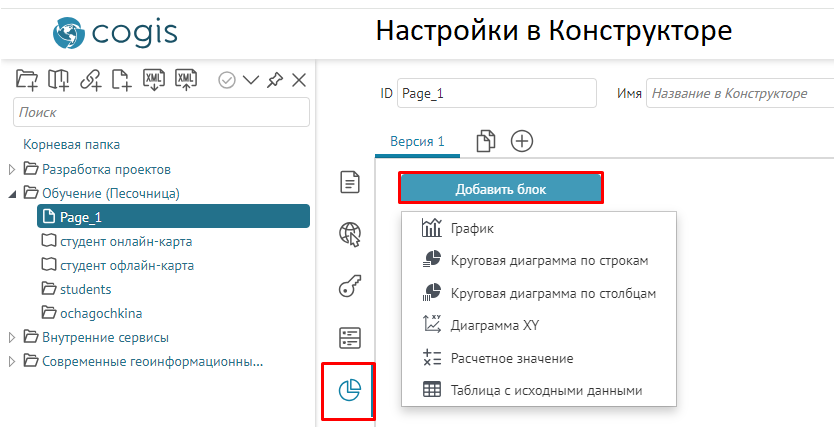Click the XML import (down arrow) icon
This screenshot has width=834, height=427.
click(x=153, y=80)
